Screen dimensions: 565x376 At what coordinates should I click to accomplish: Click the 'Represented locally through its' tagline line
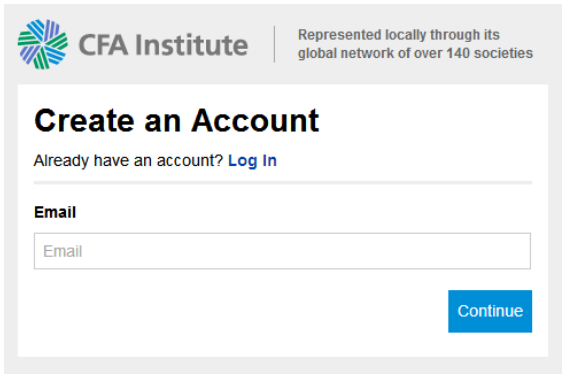(x=399, y=35)
